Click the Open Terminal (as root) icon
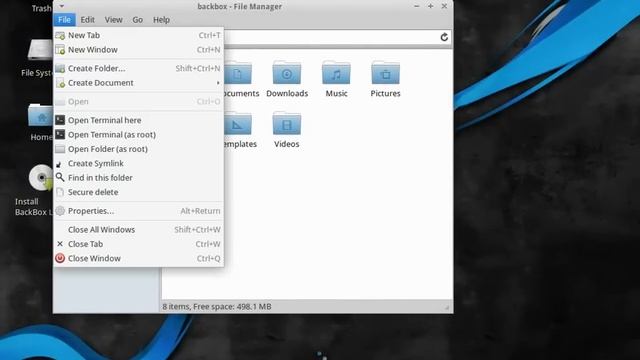 pos(60,134)
